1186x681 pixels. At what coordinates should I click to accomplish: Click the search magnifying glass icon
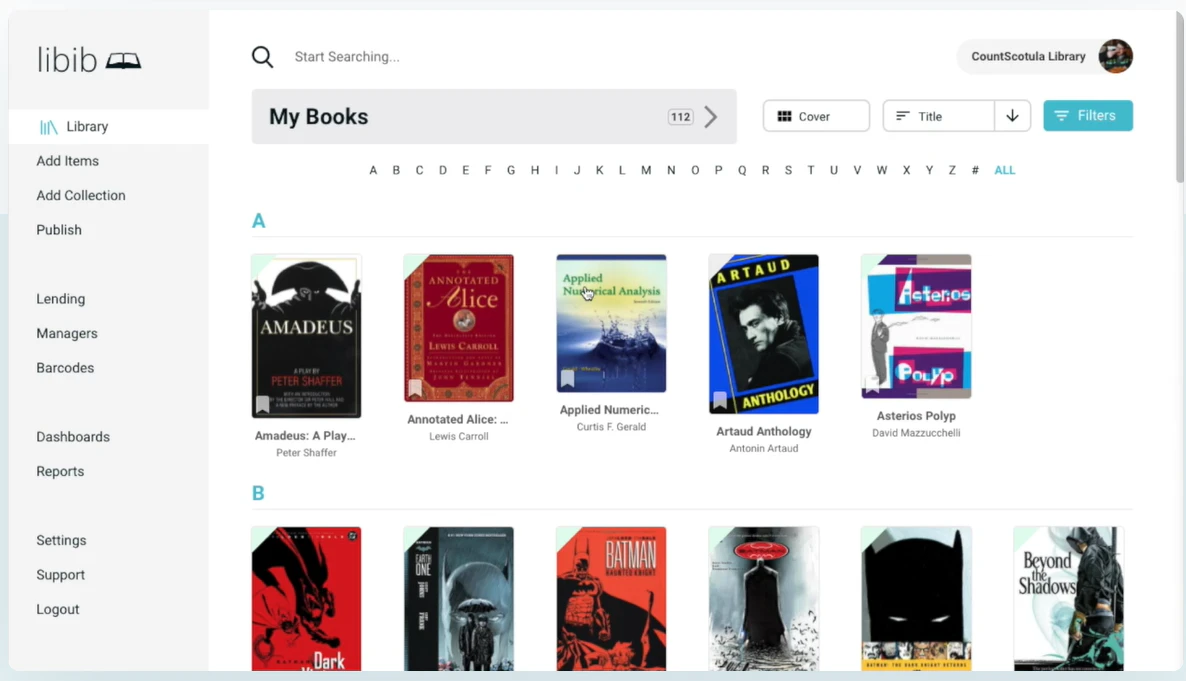(x=262, y=57)
